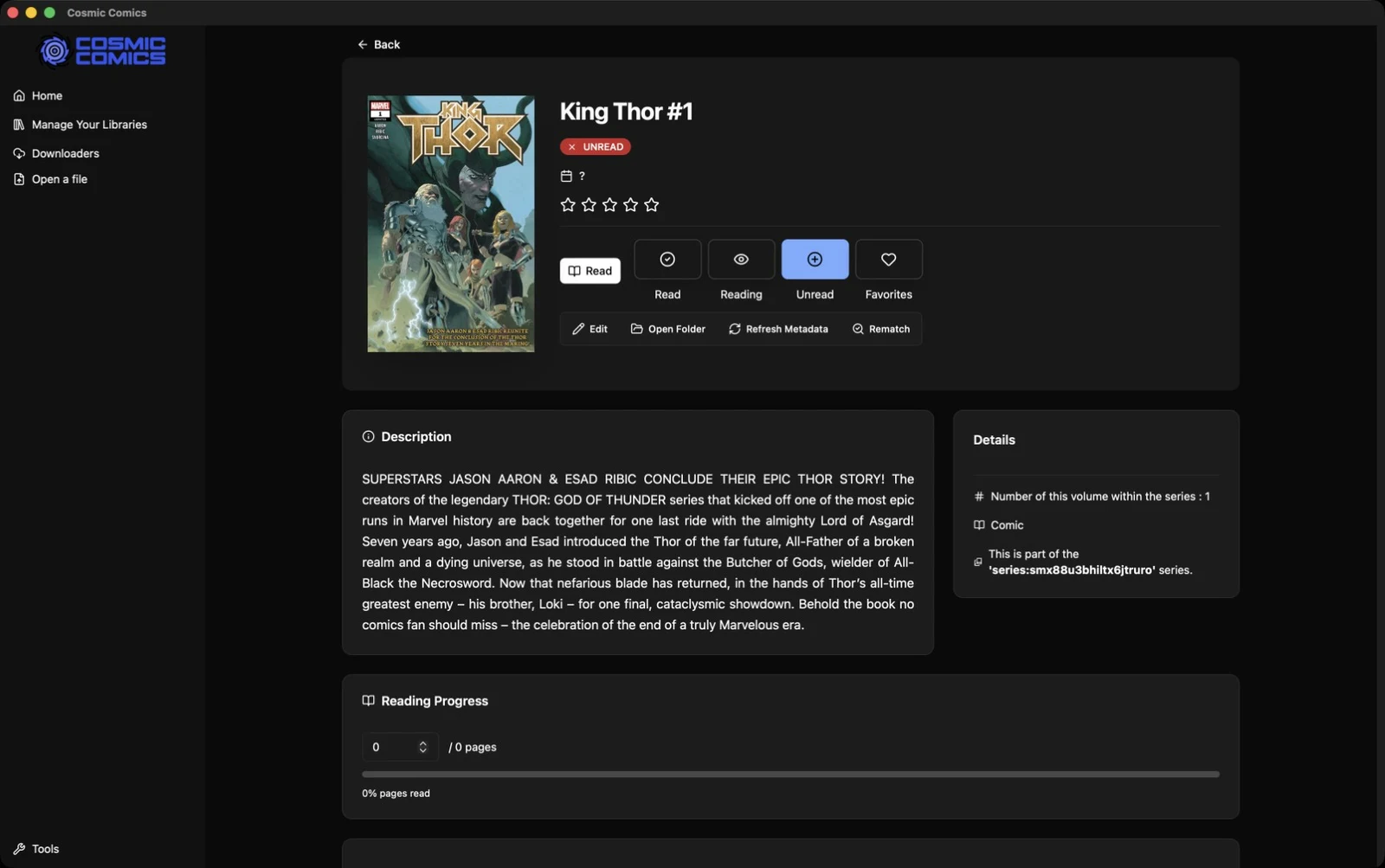1385x868 pixels.
Task: Open Folder for this comic
Action: click(x=668, y=329)
